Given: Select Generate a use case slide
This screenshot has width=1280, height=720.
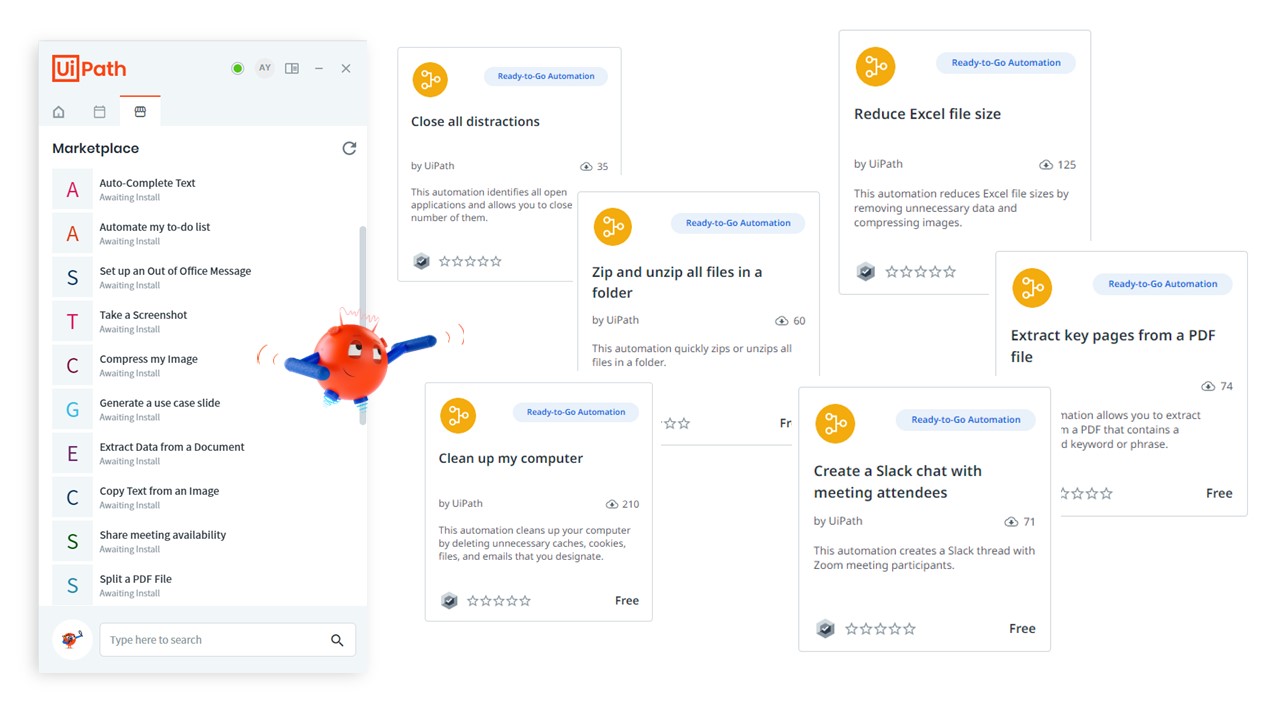Looking at the screenshot, I should [205, 410].
